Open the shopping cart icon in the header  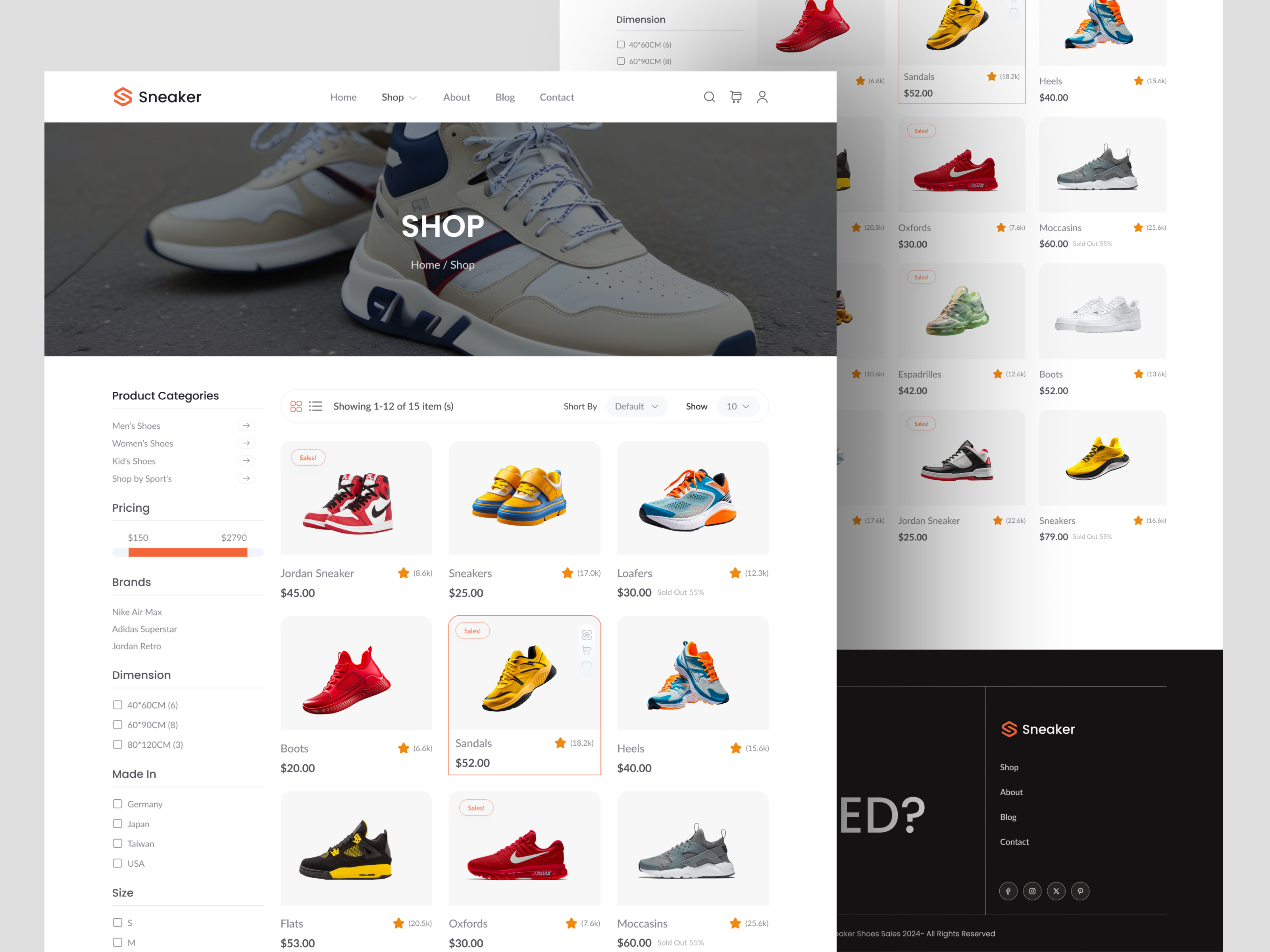735,97
